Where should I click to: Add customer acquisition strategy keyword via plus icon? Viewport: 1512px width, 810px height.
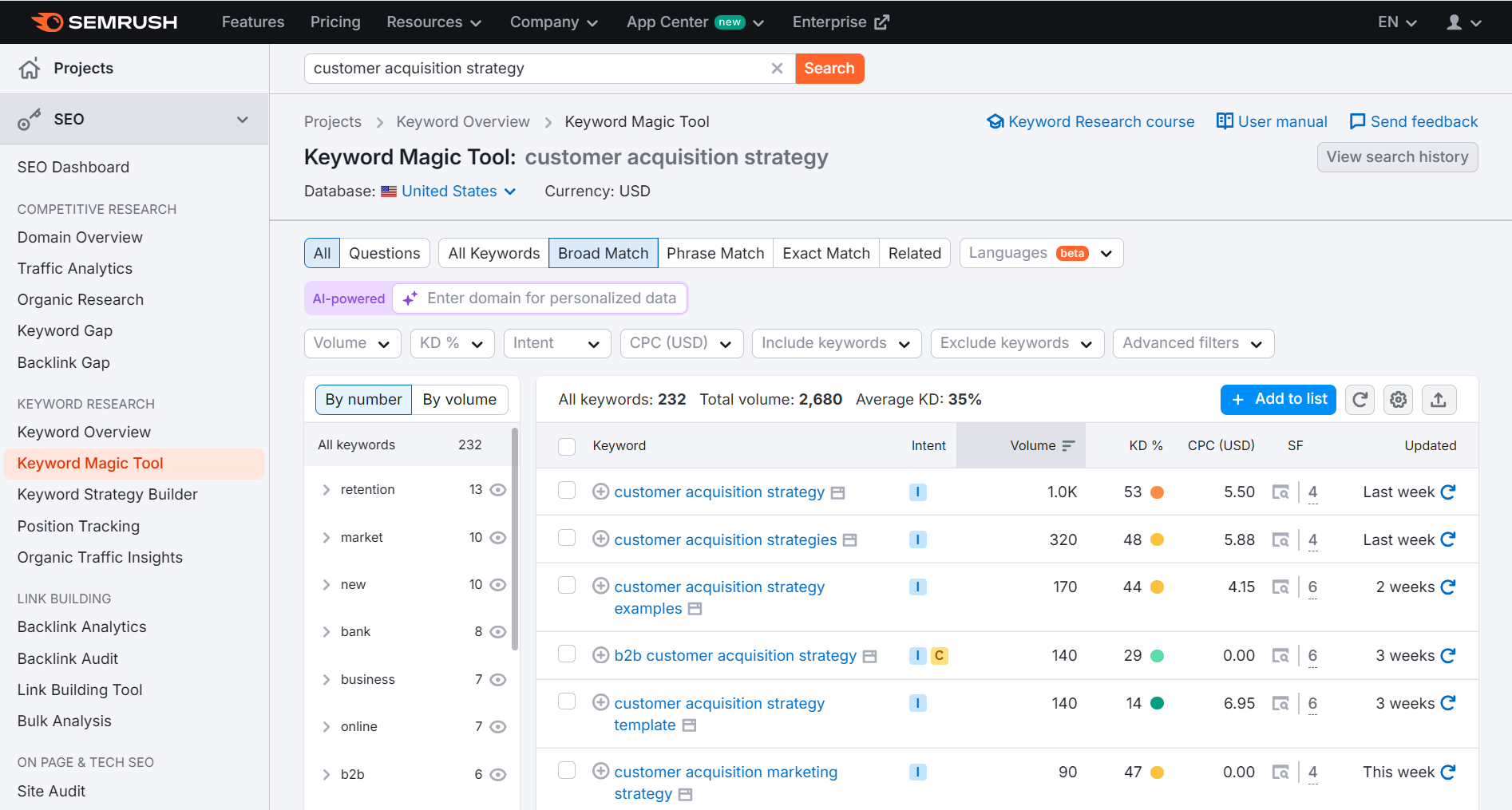click(601, 492)
